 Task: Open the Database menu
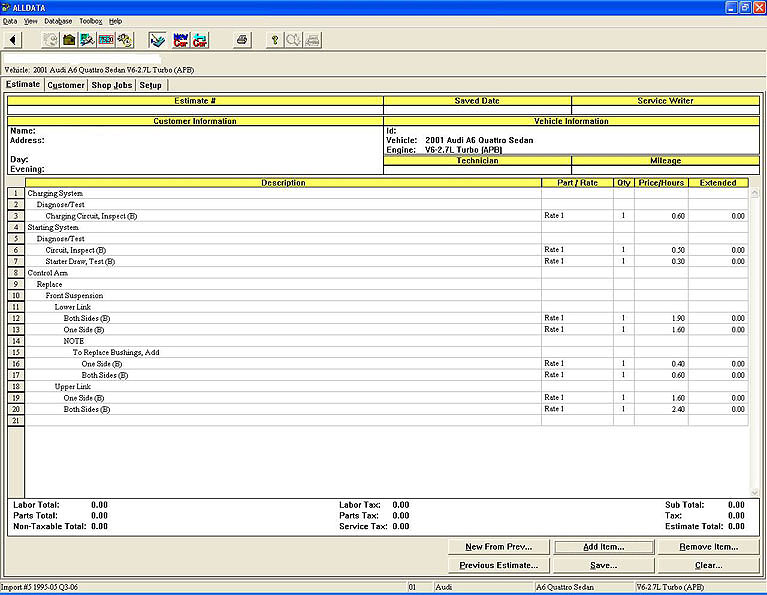point(58,21)
